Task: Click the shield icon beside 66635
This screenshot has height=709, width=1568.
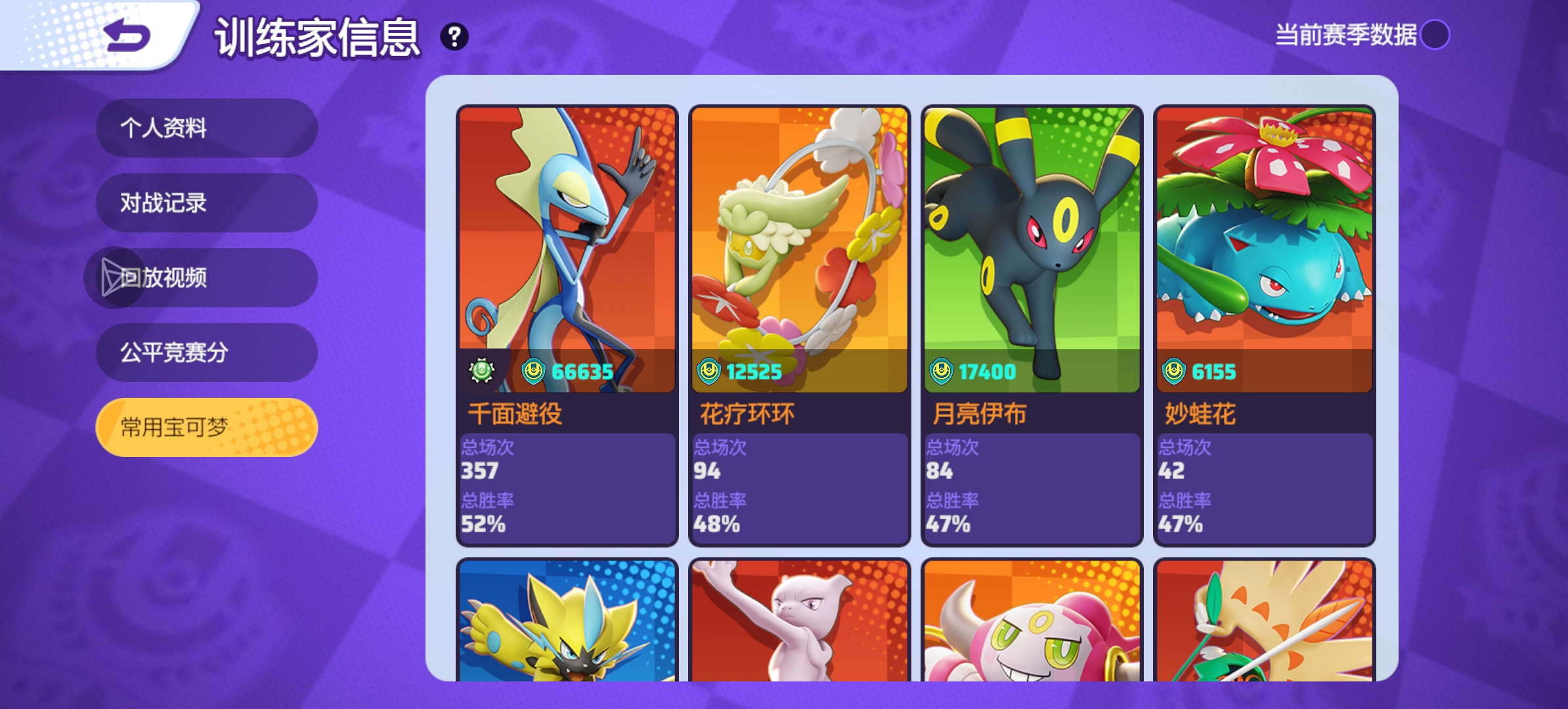Action: (533, 372)
